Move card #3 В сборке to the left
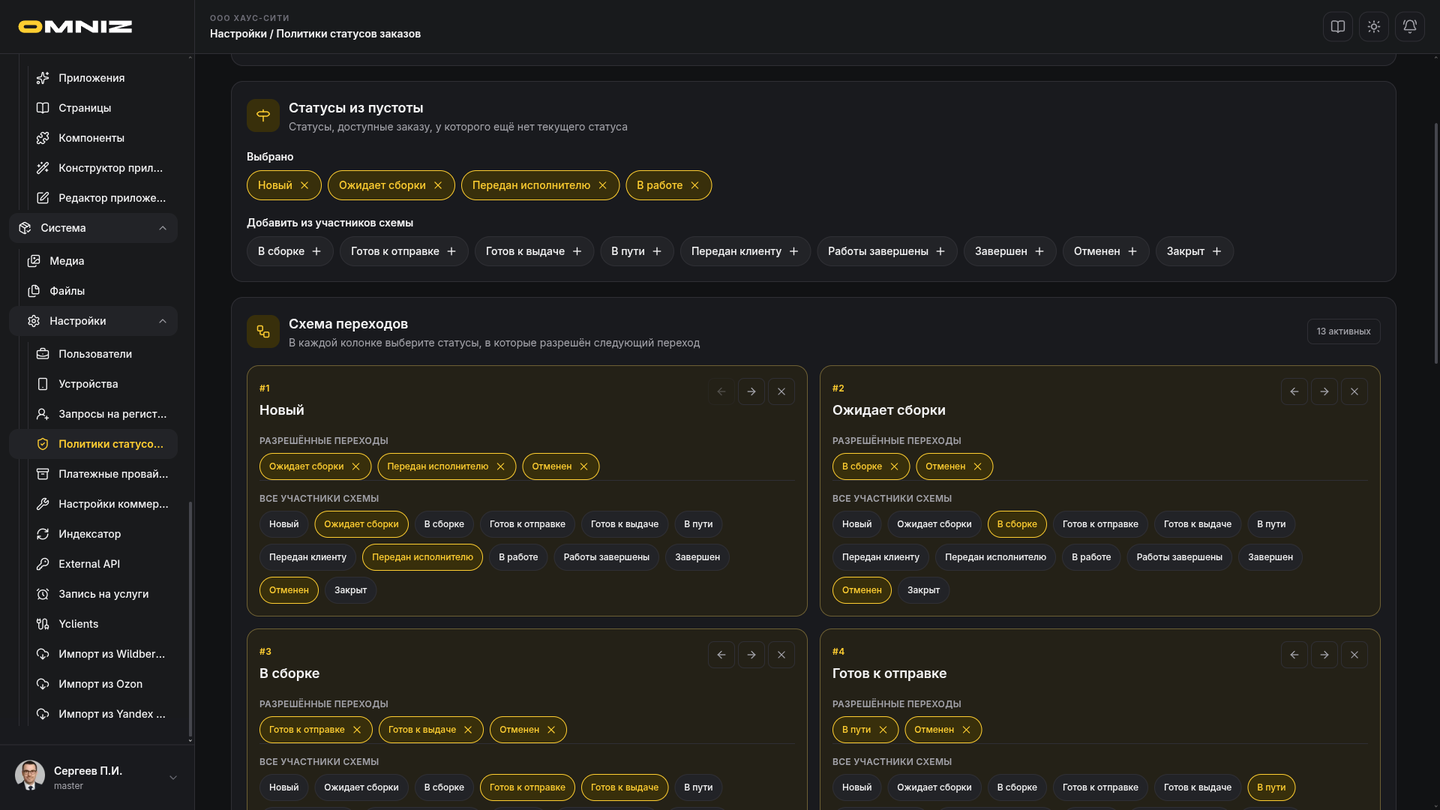This screenshot has height=810, width=1440. pyautogui.click(x=722, y=655)
